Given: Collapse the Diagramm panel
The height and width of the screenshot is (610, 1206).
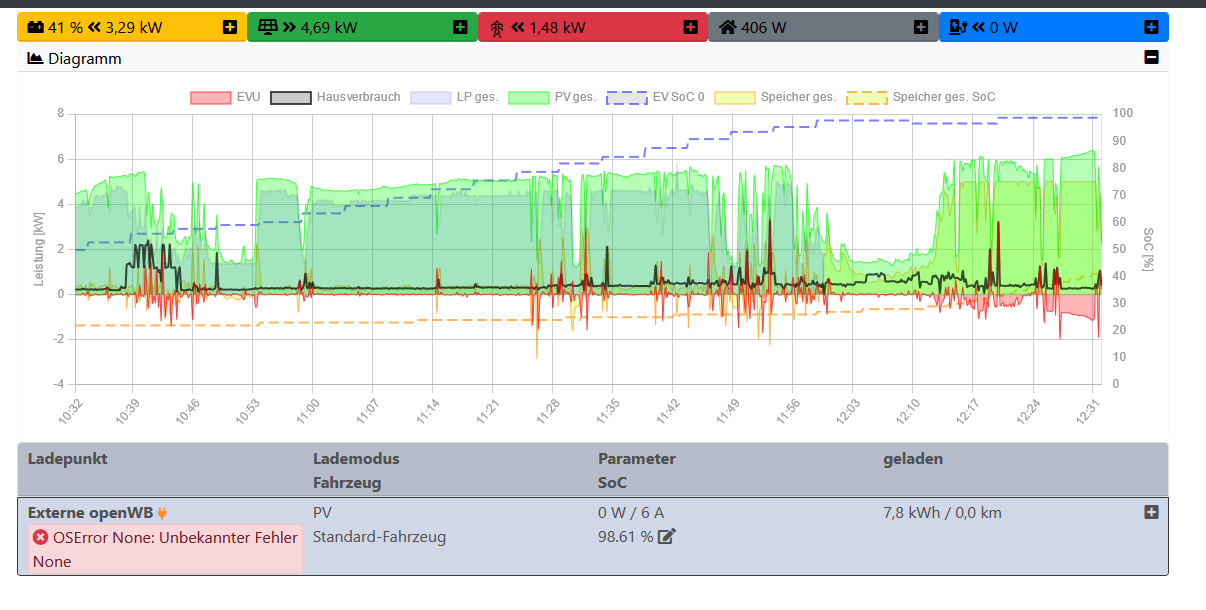Looking at the screenshot, I should pos(1151,58).
